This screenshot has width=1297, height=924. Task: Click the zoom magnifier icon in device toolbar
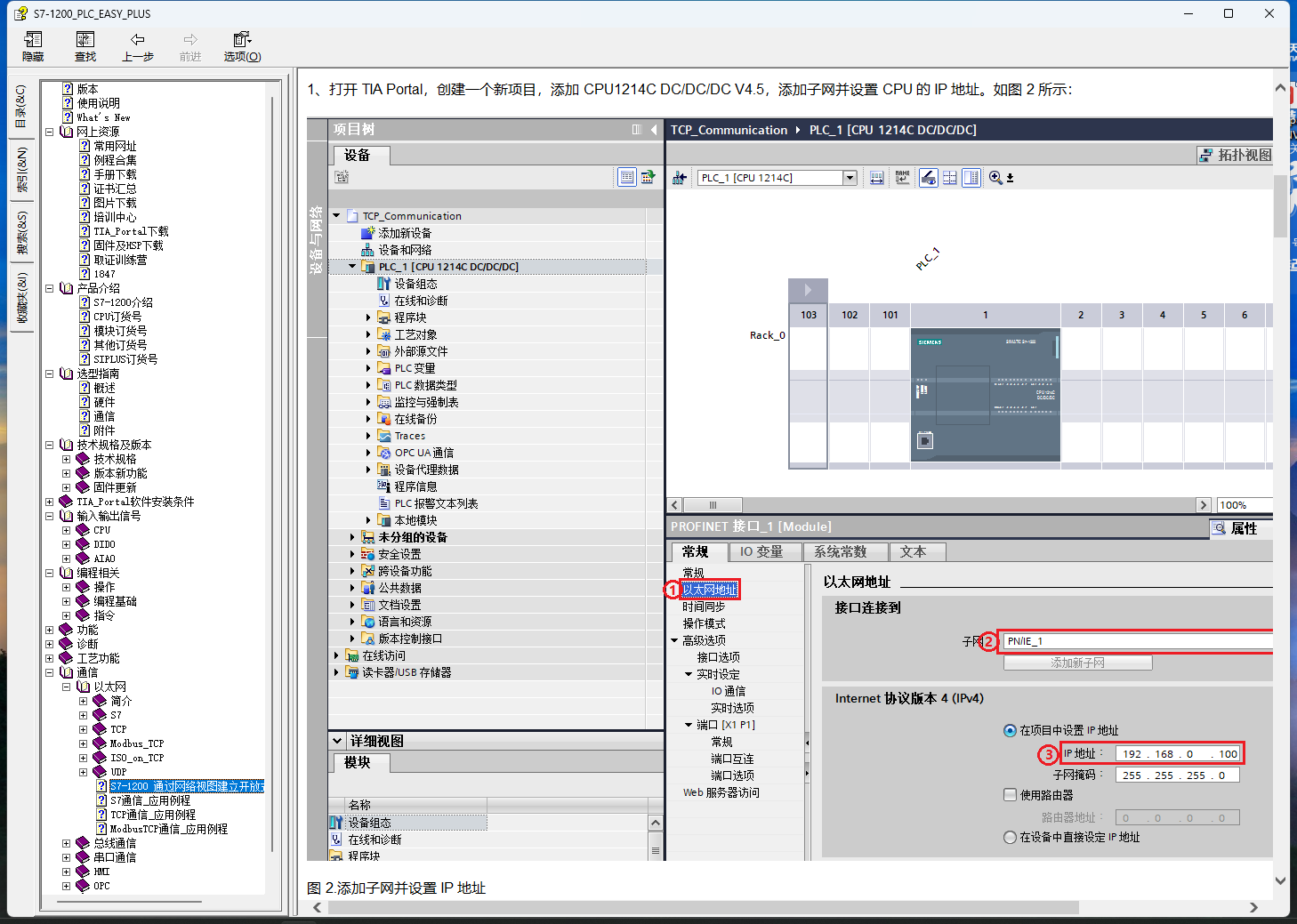995,178
